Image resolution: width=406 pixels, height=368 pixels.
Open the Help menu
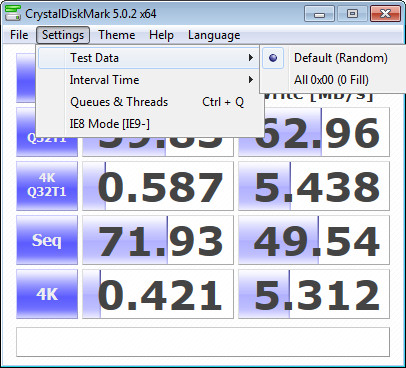pyautogui.click(x=161, y=35)
